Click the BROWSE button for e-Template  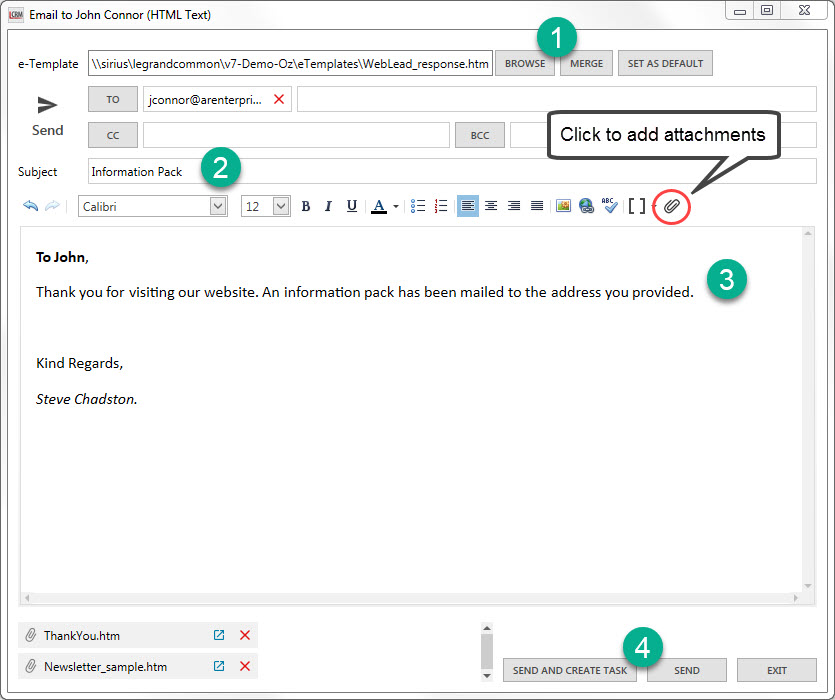point(525,63)
